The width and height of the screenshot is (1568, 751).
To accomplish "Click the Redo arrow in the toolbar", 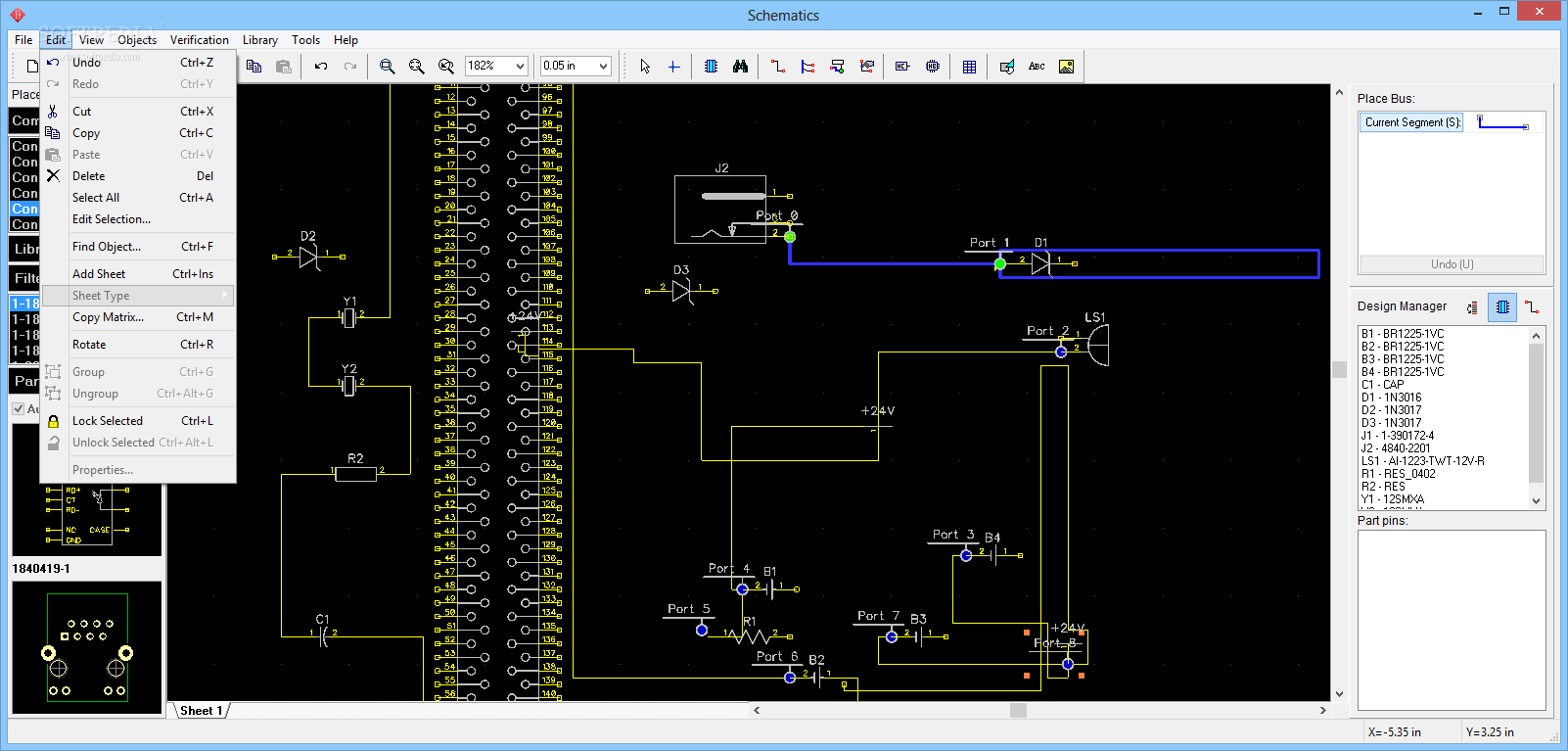I will pyautogui.click(x=350, y=67).
